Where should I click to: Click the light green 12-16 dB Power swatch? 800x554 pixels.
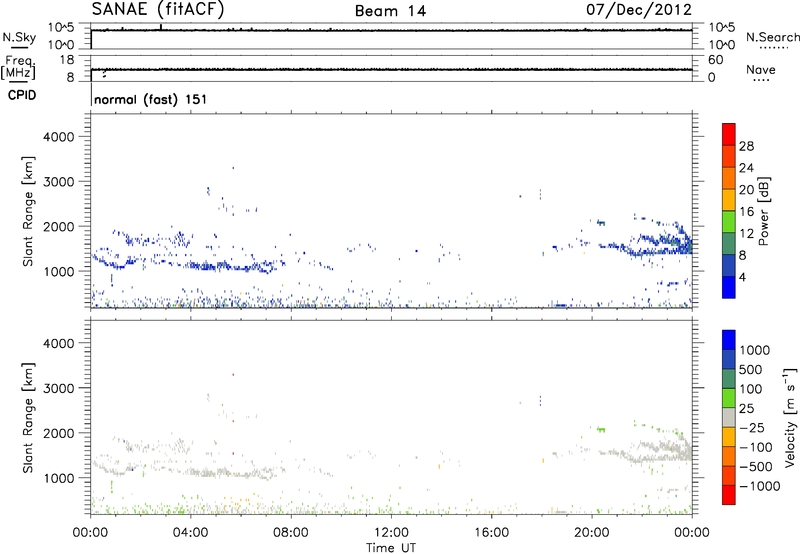[729, 222]
